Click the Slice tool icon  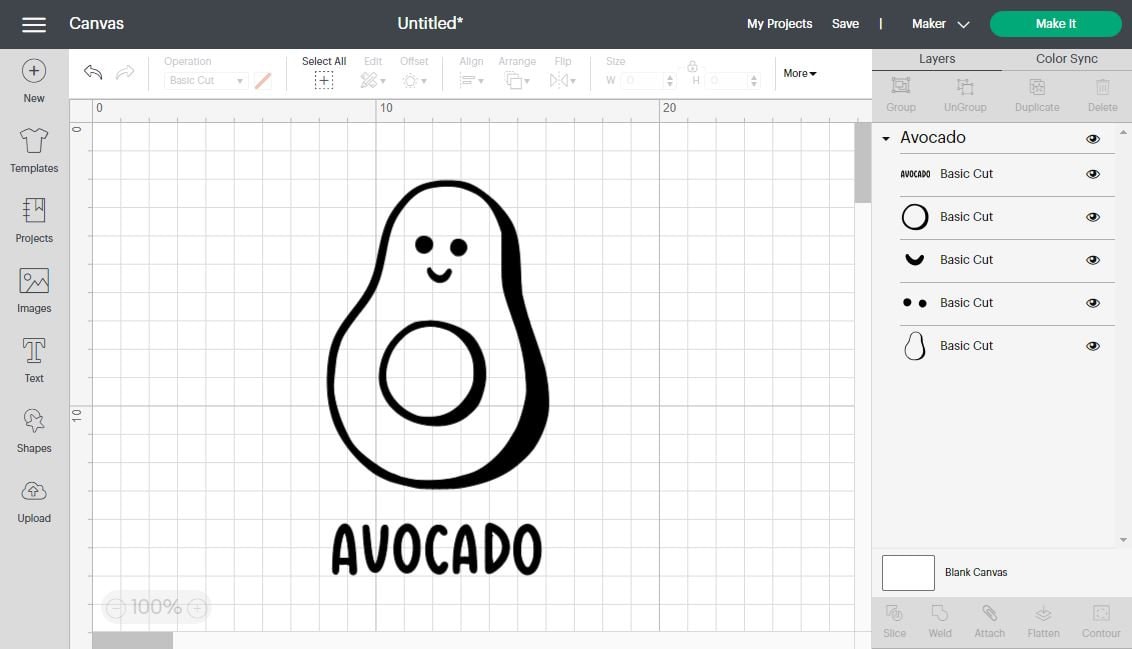(894, 620)
